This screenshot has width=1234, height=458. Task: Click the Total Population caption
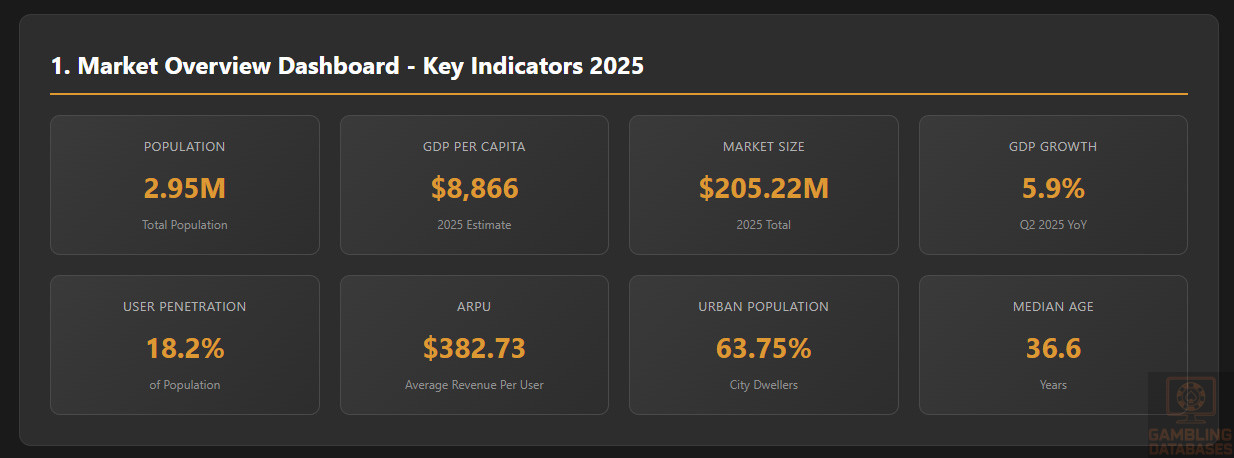click(185, 225)
